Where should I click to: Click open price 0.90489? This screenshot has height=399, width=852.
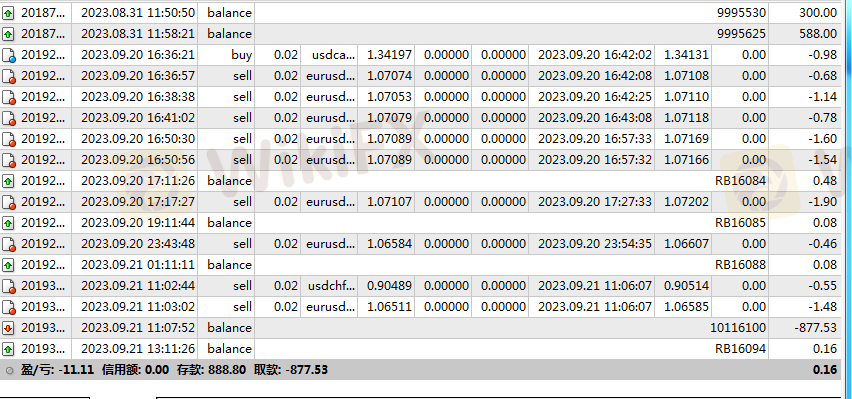click(x=390, y=285)
